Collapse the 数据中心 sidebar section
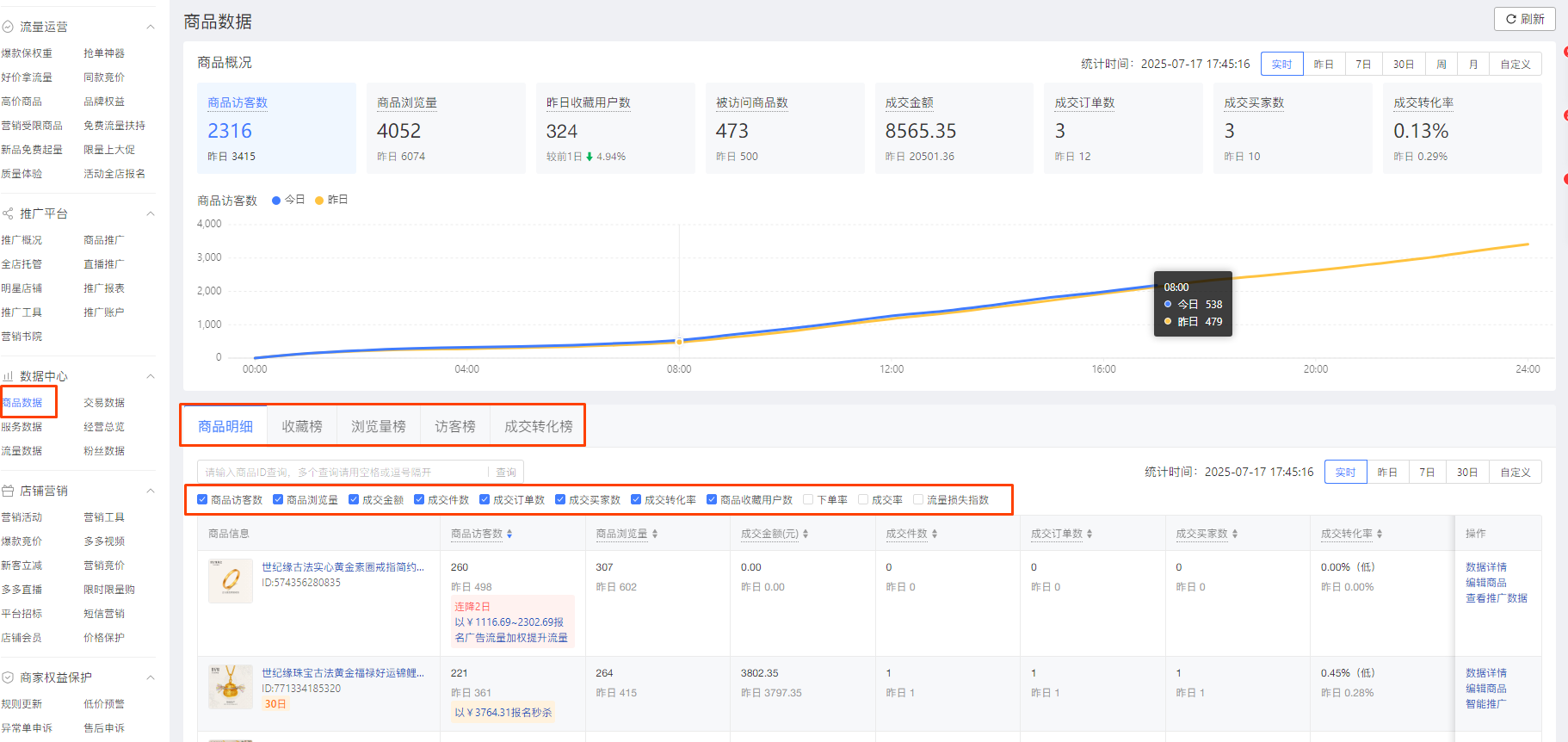Screen dimensions: 1568x742 point(151,376)
